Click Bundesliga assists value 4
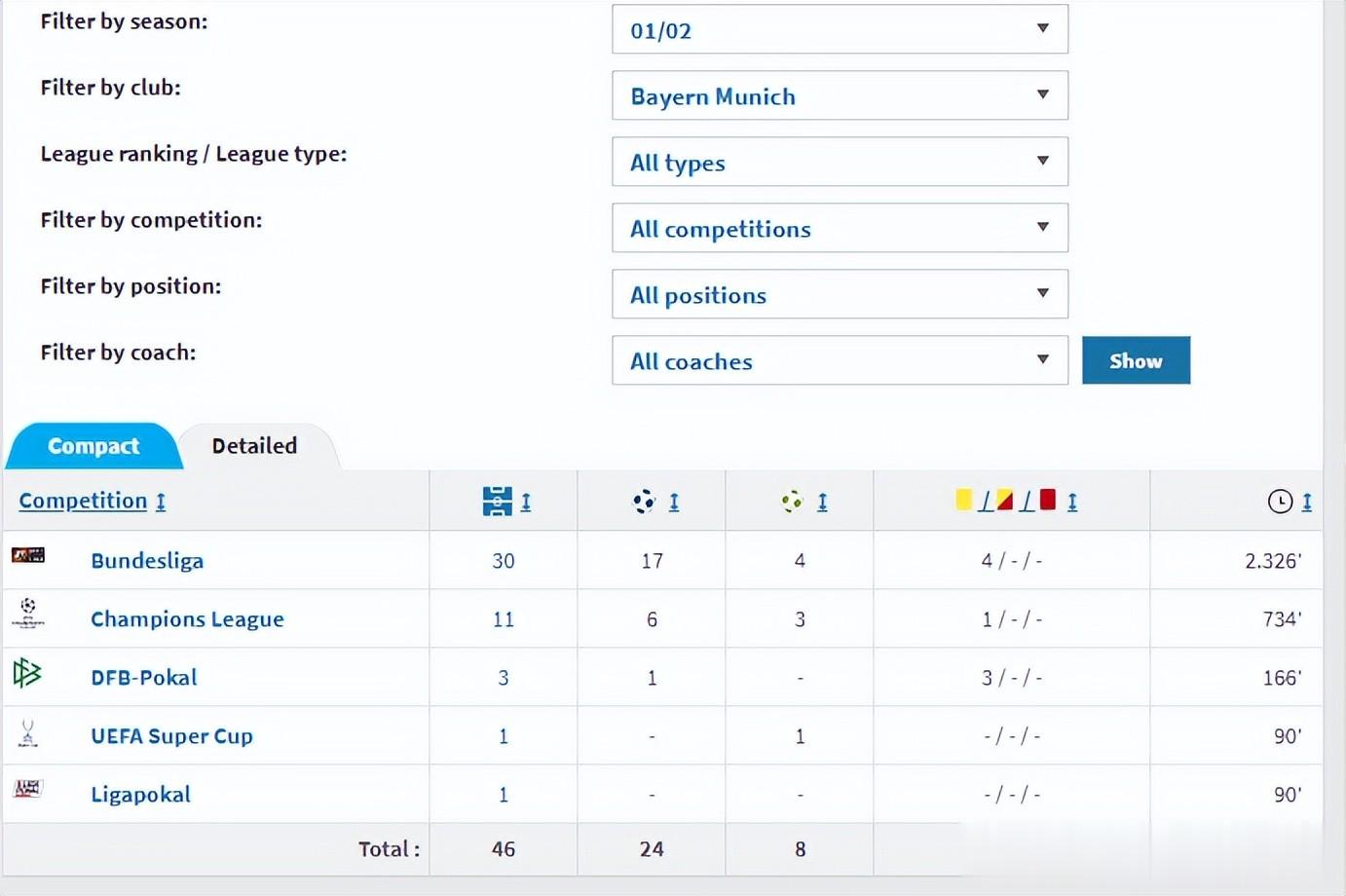 tap(800, 561)
